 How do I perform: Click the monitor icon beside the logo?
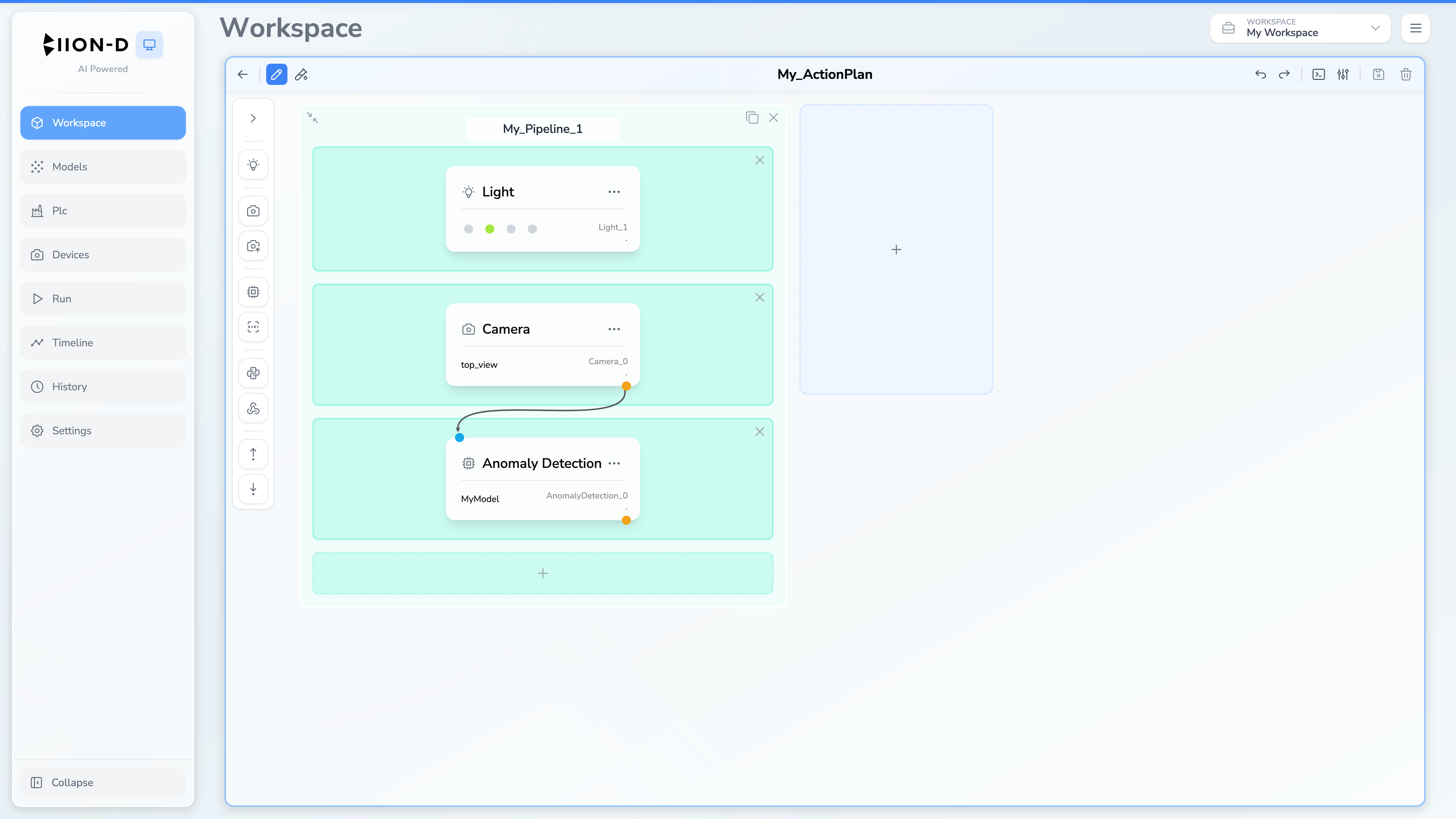pos(149,45)
